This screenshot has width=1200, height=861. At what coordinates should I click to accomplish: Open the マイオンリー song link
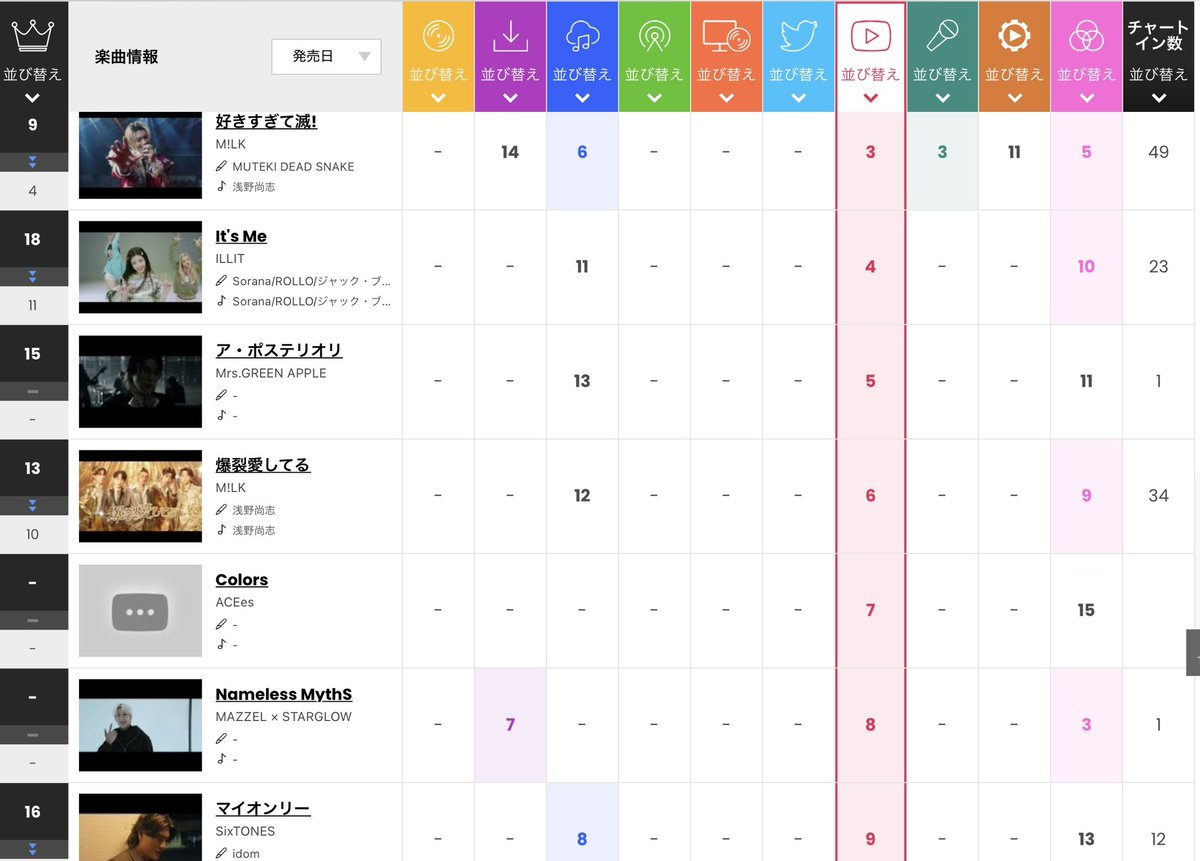point(263,809)
